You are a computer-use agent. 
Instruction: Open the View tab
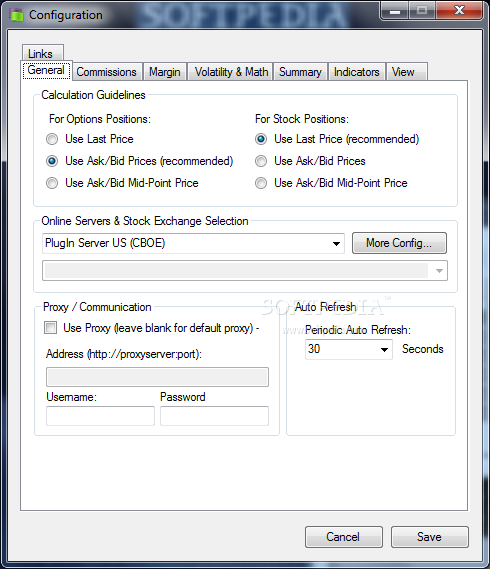(x=407, y=72)
